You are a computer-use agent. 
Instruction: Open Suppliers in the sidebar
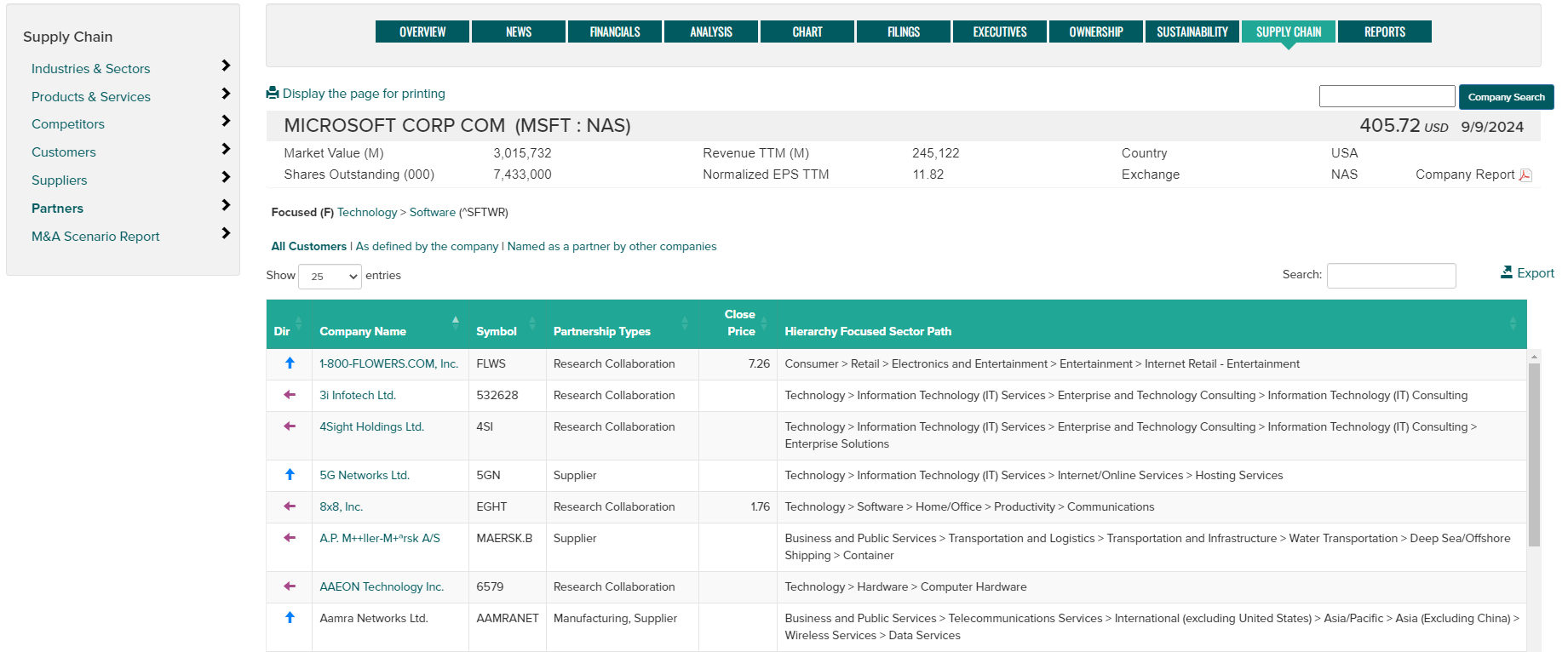click(60, 180)
